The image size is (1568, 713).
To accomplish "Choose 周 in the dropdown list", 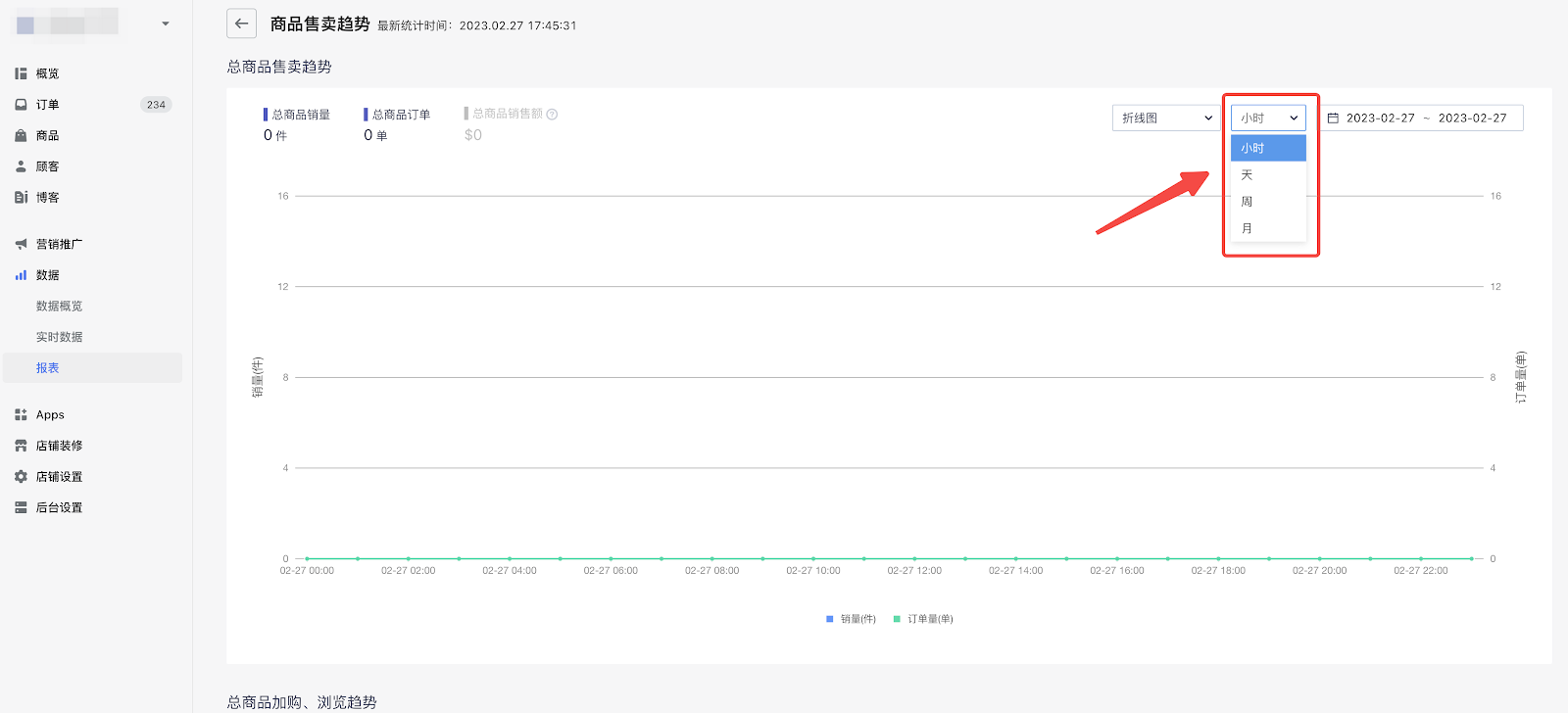I will coord(1248,202).
